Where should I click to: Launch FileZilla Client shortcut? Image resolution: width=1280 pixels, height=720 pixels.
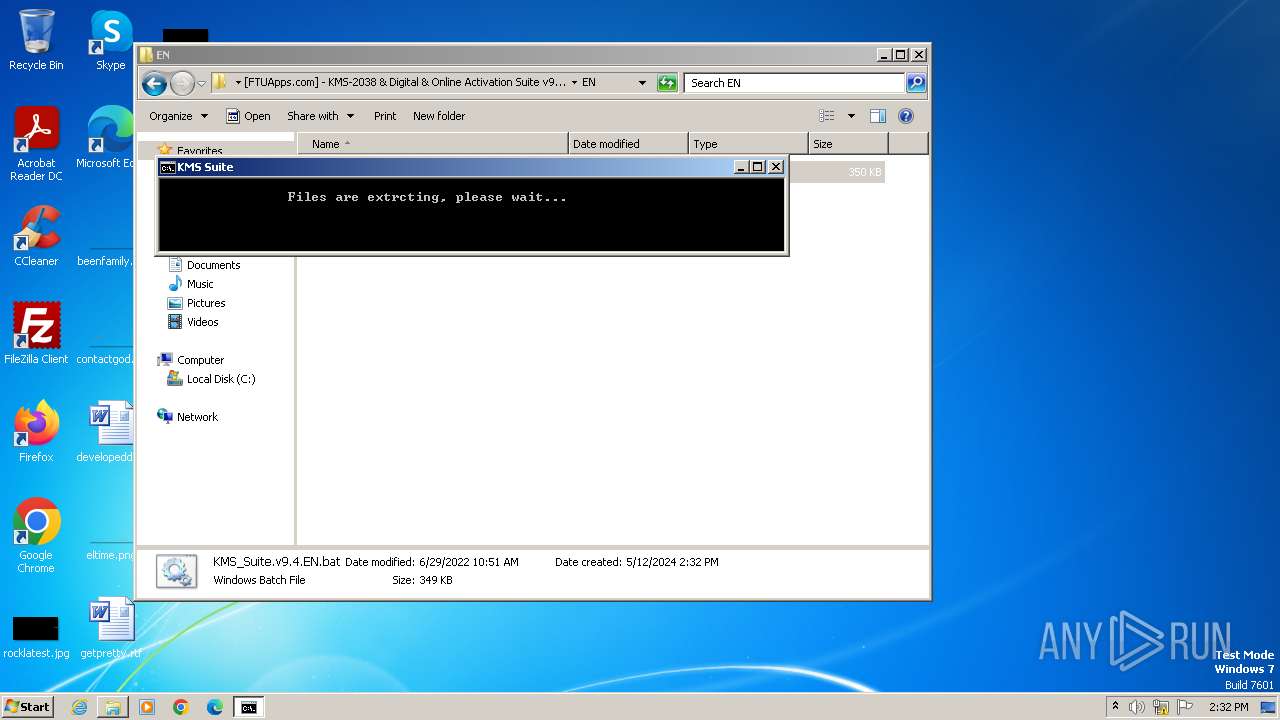click(x=36, y=333)
